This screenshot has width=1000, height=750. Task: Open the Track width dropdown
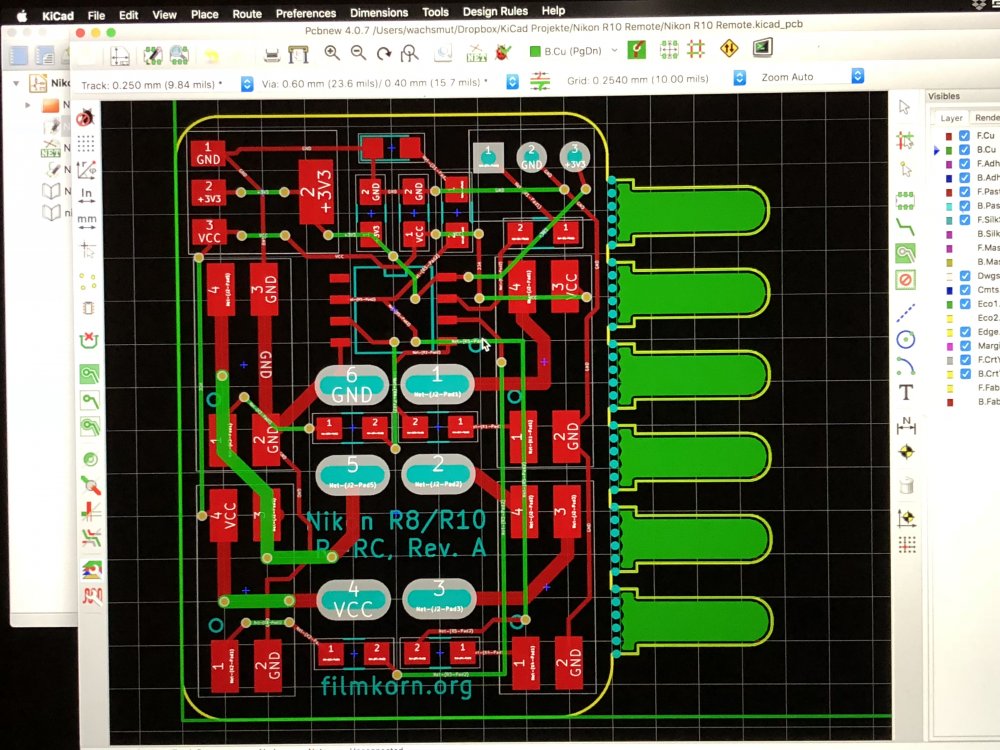tap(248, 83)
